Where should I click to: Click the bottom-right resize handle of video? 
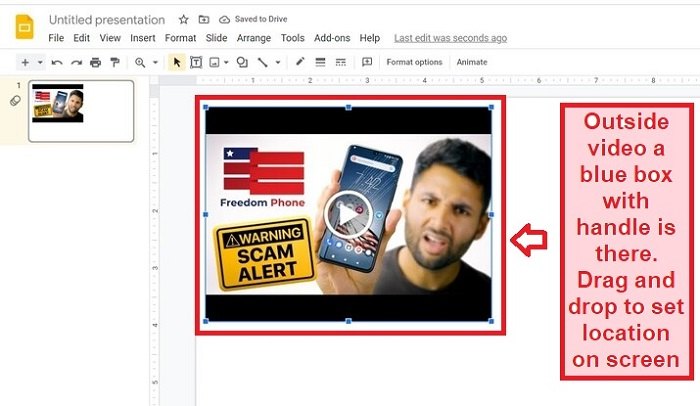click(x=492, y=321)
